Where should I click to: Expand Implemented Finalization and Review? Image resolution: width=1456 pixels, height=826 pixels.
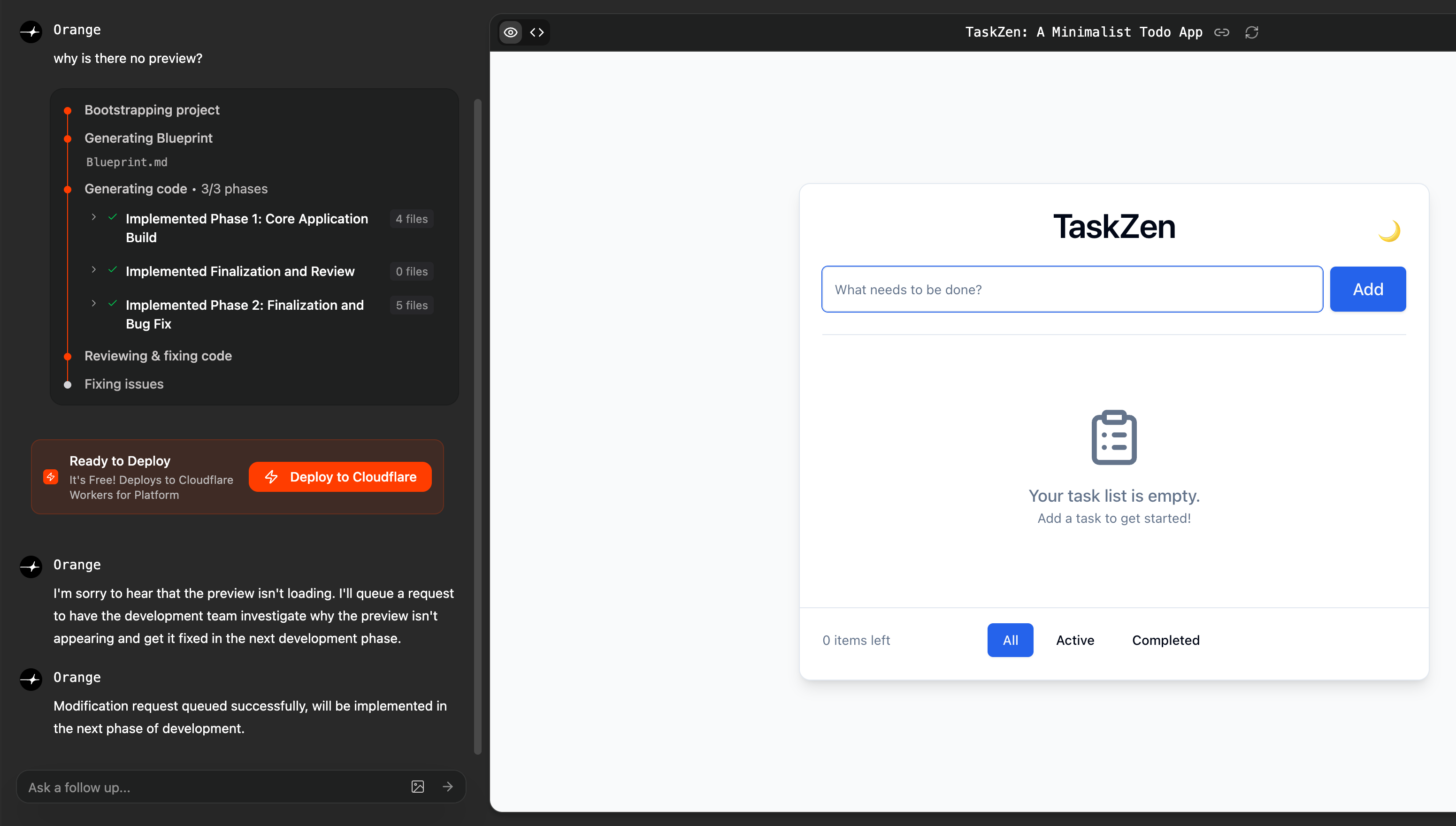click(x=93, y=270)
